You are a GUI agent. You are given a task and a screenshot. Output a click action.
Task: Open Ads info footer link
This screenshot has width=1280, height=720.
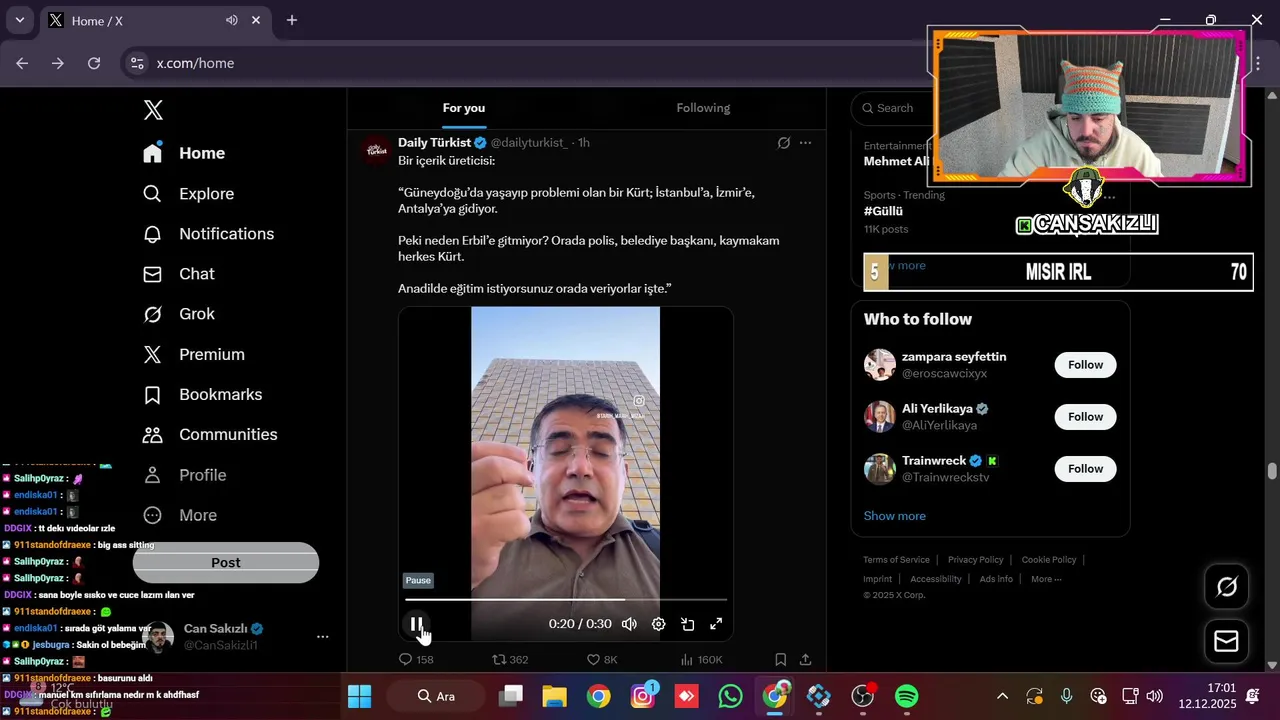pyautogui.click(x=996, y=579)
